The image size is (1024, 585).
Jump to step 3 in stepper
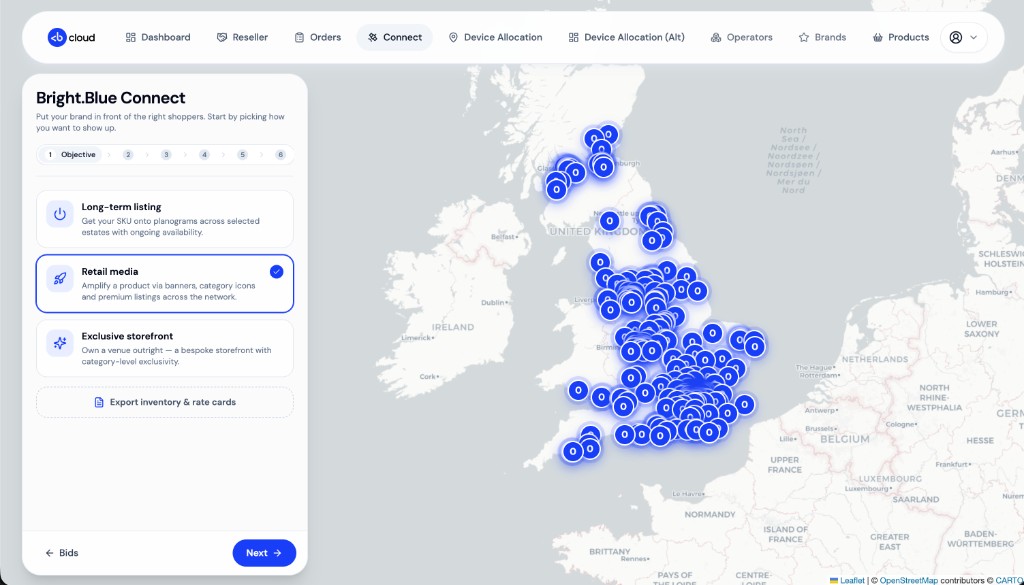[x=166, y=155]
